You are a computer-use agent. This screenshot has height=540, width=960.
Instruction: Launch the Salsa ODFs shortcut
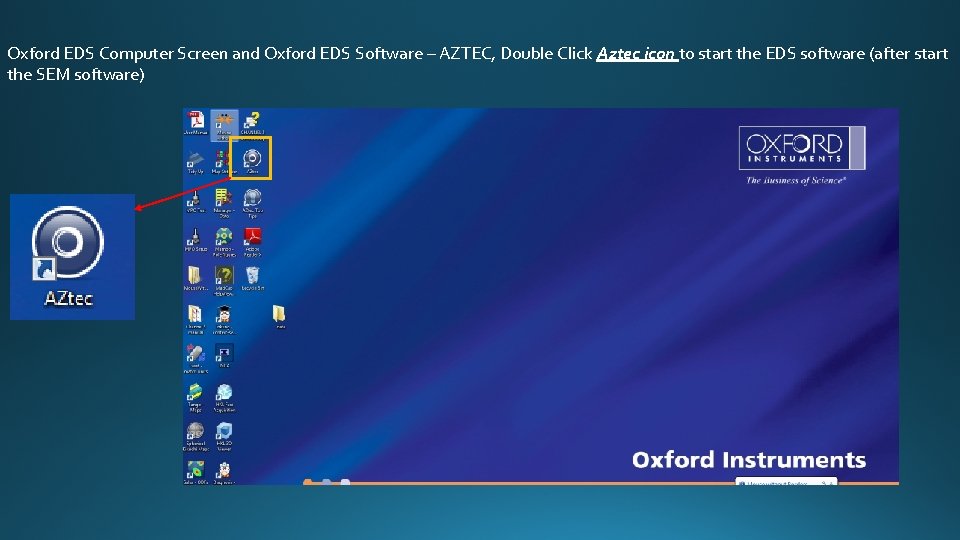(196, 473)
